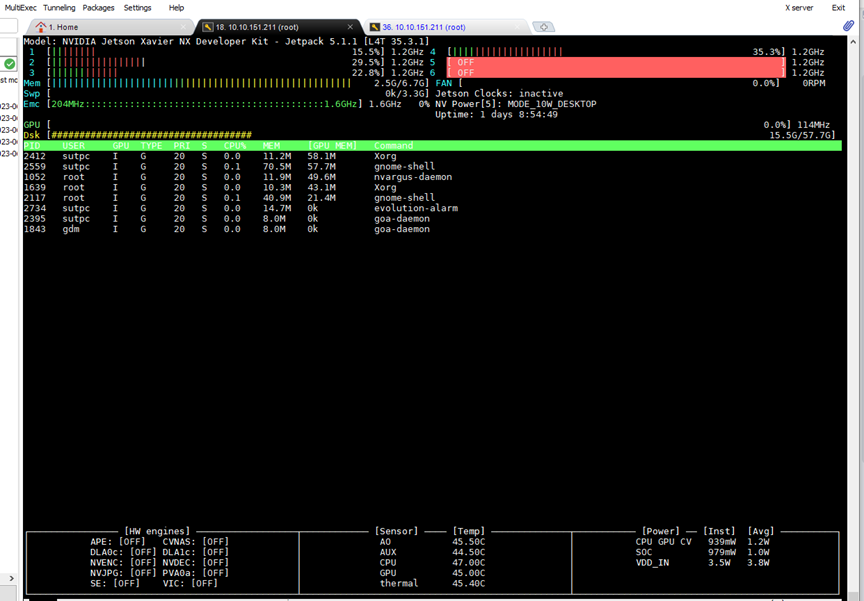Image resolution: width=864 pixels, height=601 pixels.
Task: Close the 1. Home tab
Action: (x=183, y=26)
